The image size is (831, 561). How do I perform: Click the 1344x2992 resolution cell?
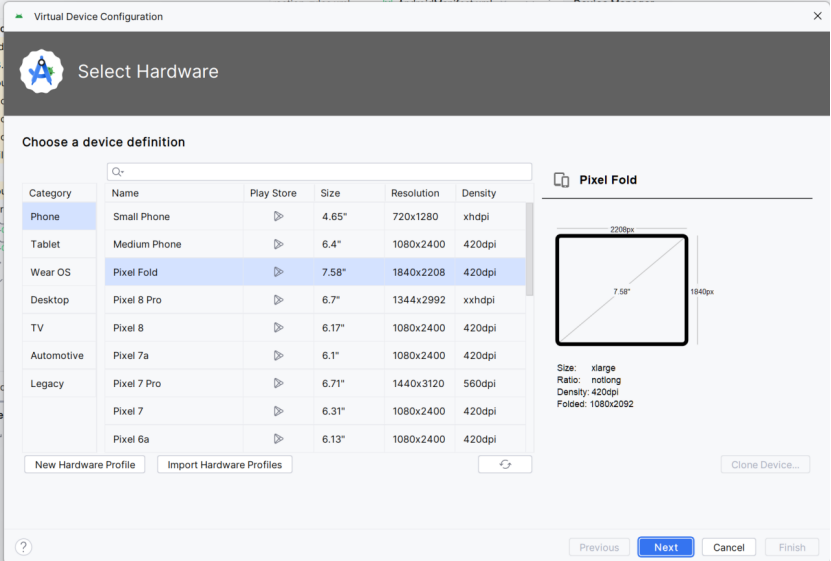tap(419, 300)
